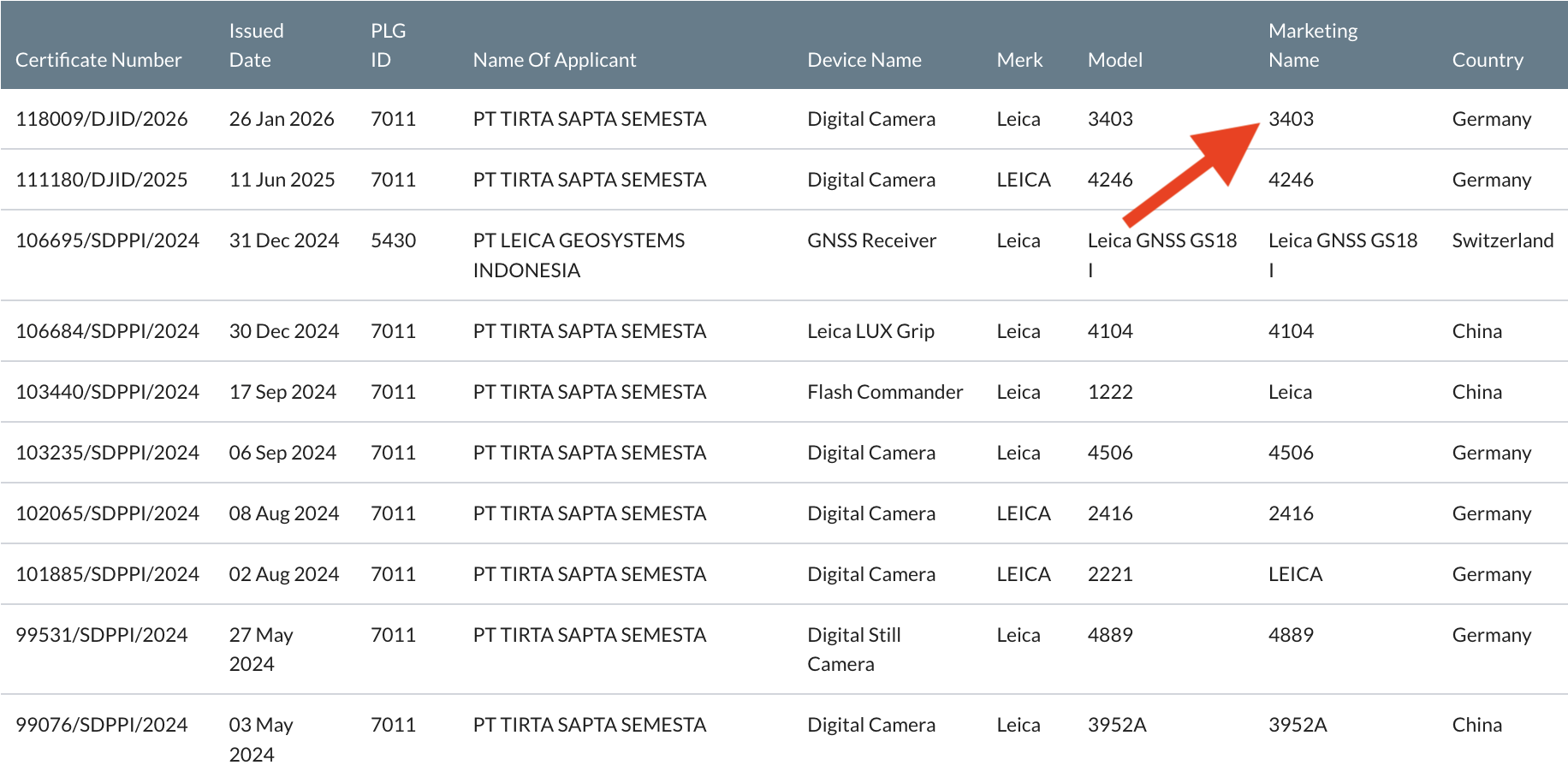Click model 3952A in the last row
The image size is (1568, 777).
point(1116,725)
